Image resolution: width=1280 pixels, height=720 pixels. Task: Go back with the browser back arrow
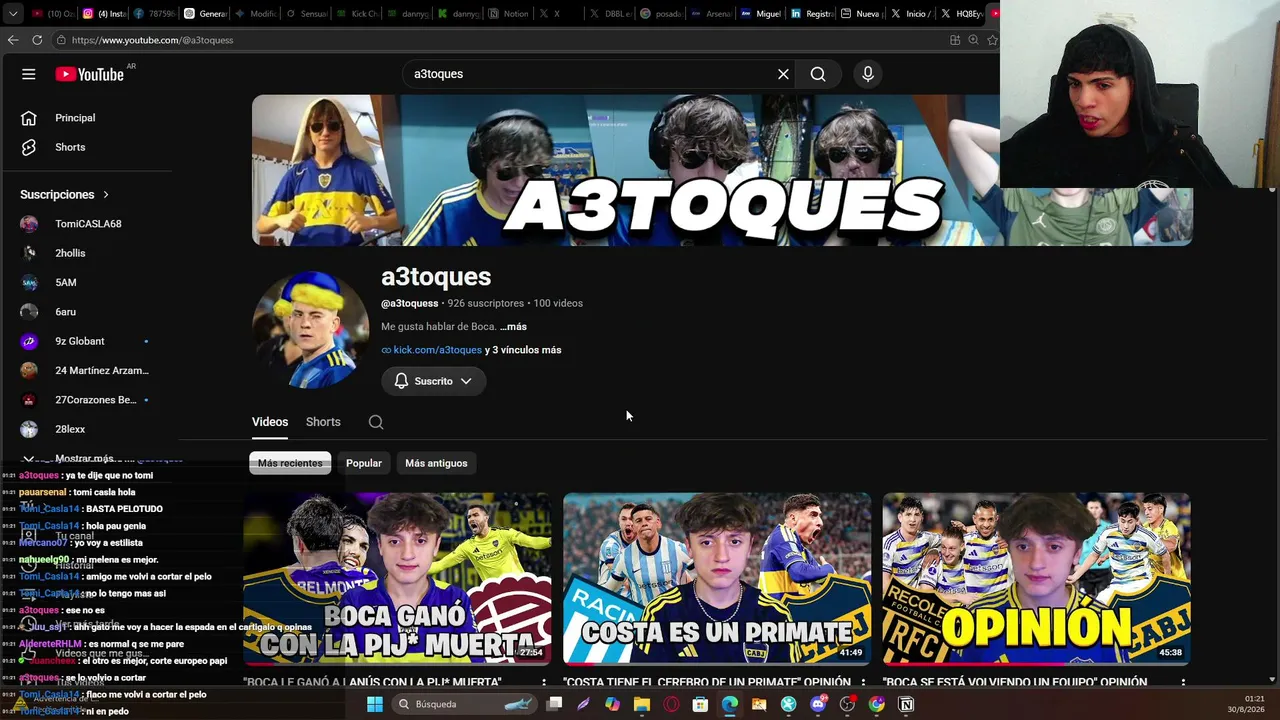click(13, 40)
